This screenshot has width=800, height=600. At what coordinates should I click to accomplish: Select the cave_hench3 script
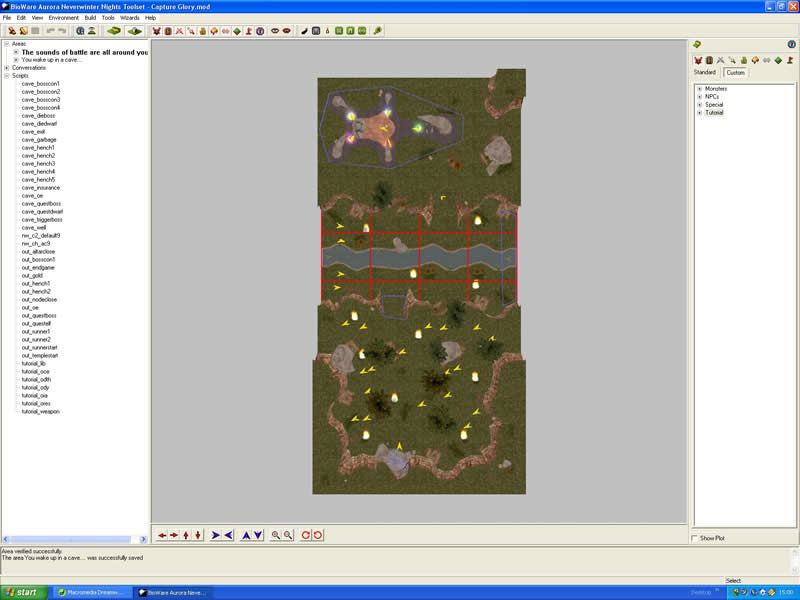(x=38, y=164)
